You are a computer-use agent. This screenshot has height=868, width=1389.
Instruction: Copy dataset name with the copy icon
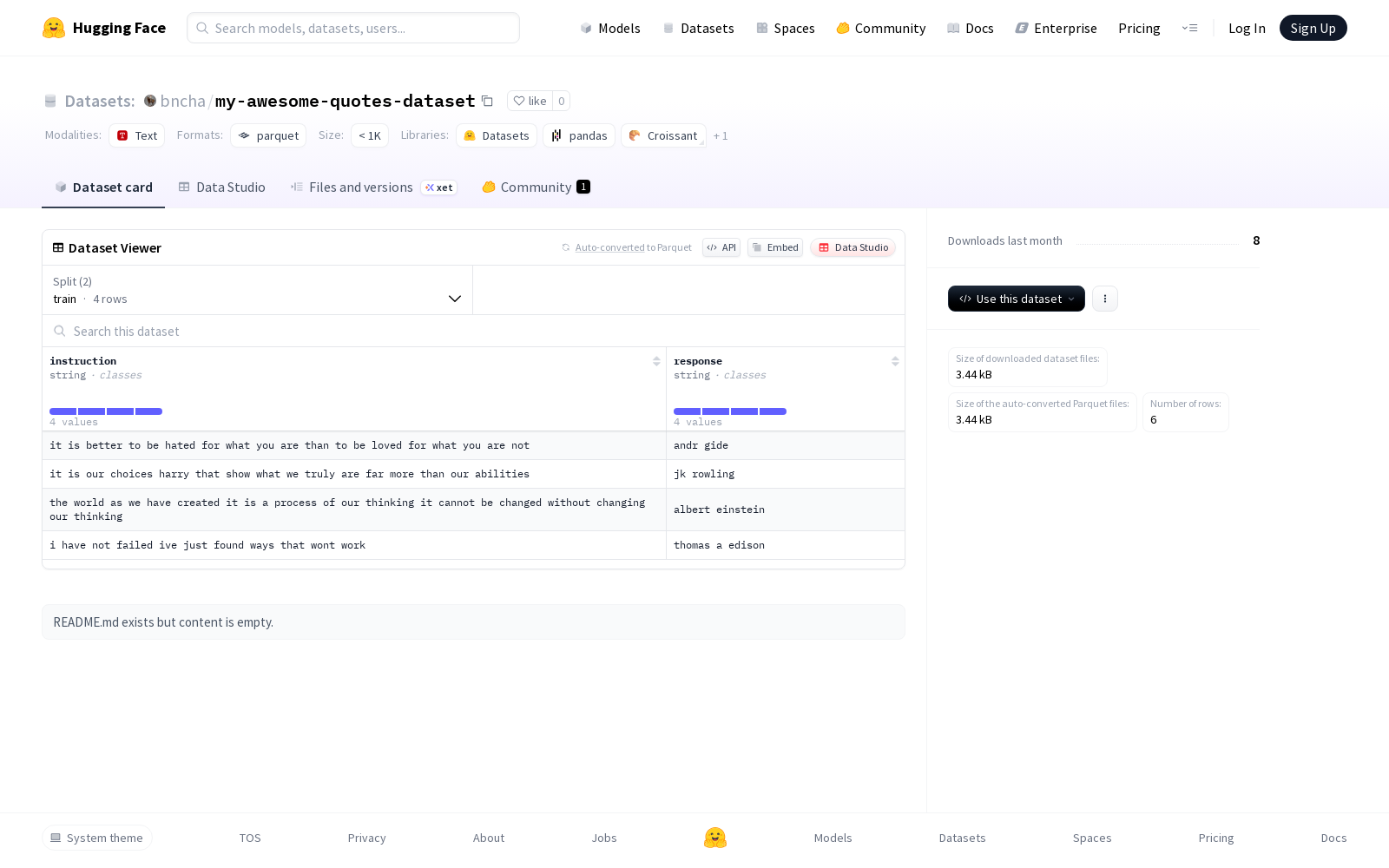488,101
